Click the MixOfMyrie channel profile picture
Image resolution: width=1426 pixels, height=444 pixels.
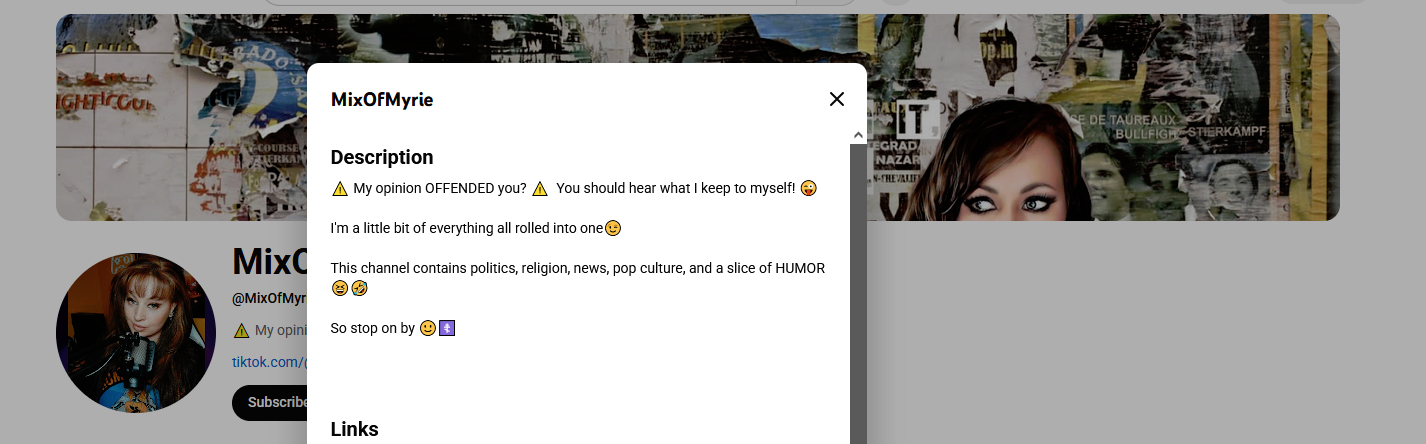(136, 332)
